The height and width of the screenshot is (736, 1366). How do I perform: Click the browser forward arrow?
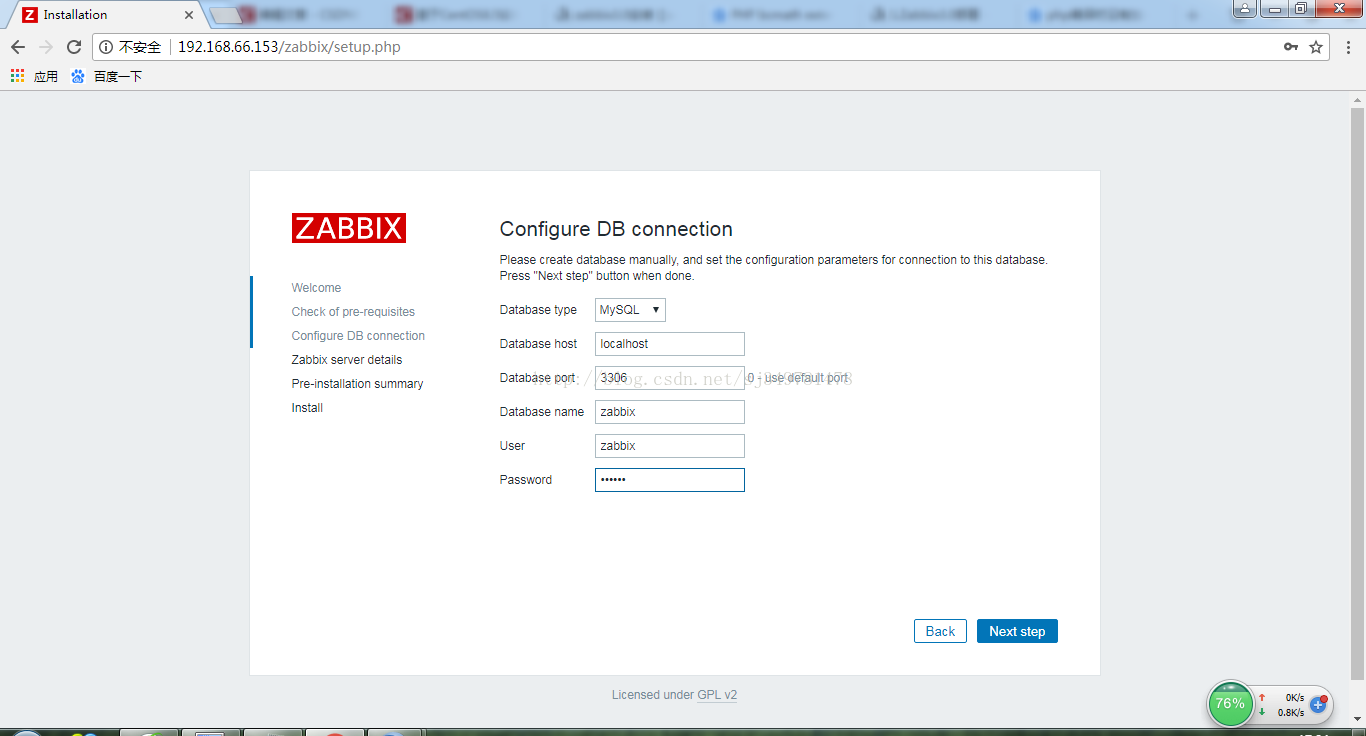pos(46,47)
